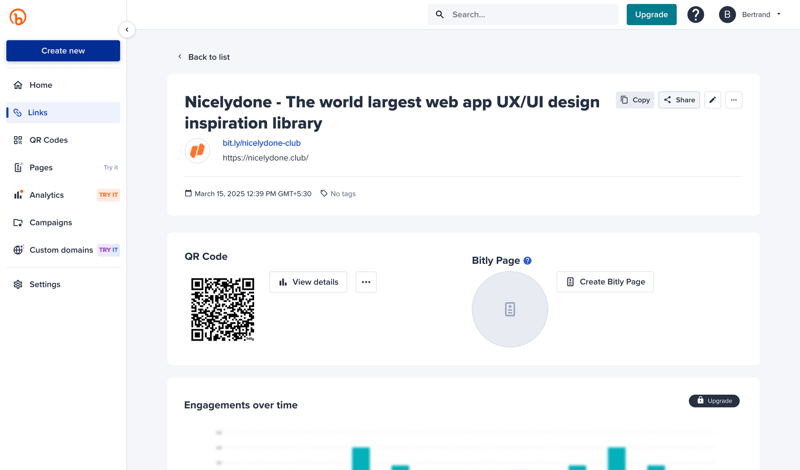This screenshot has width=800, height=470.
Task: Click the Campaigns folder icon
Action: click(18, 222)
